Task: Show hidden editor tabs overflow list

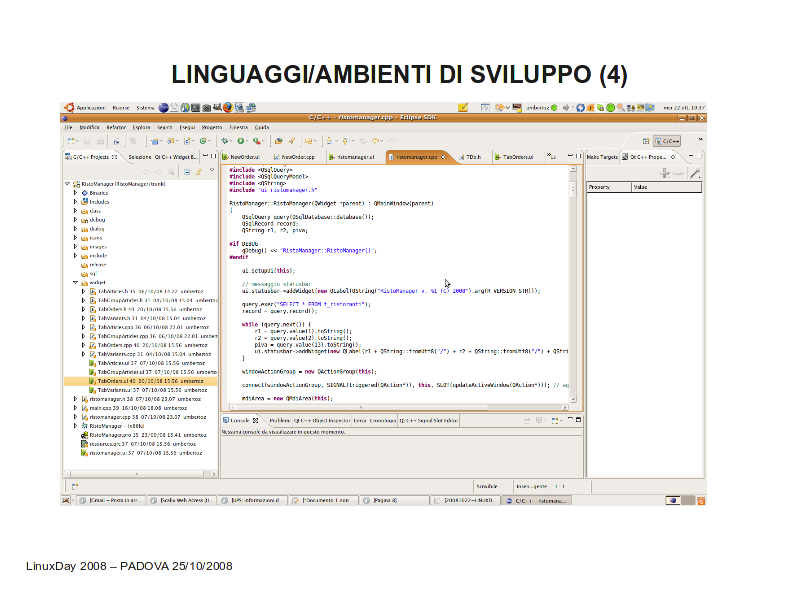Action: 549,157
